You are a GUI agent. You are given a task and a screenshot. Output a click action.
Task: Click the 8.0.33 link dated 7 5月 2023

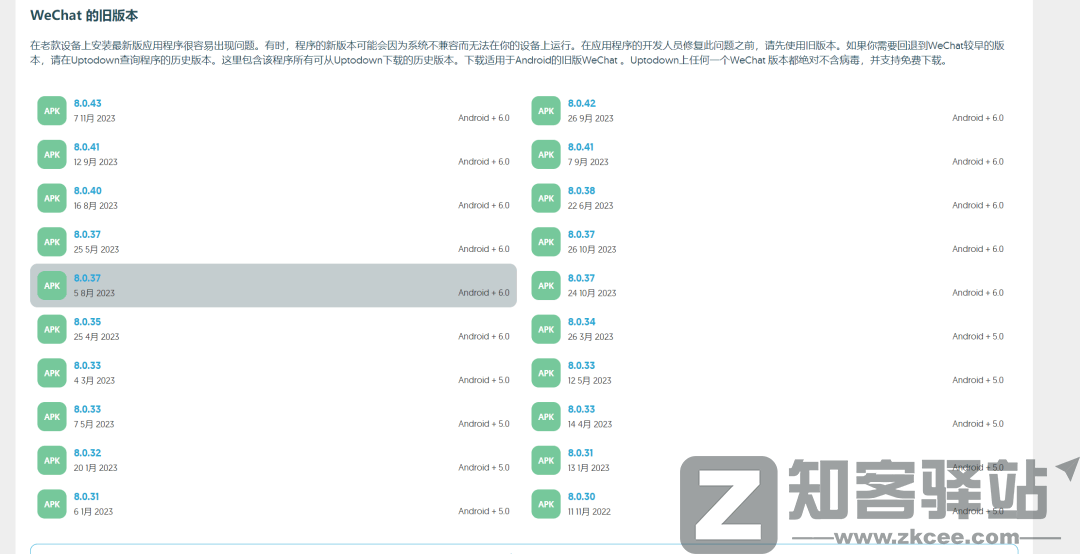87,409
